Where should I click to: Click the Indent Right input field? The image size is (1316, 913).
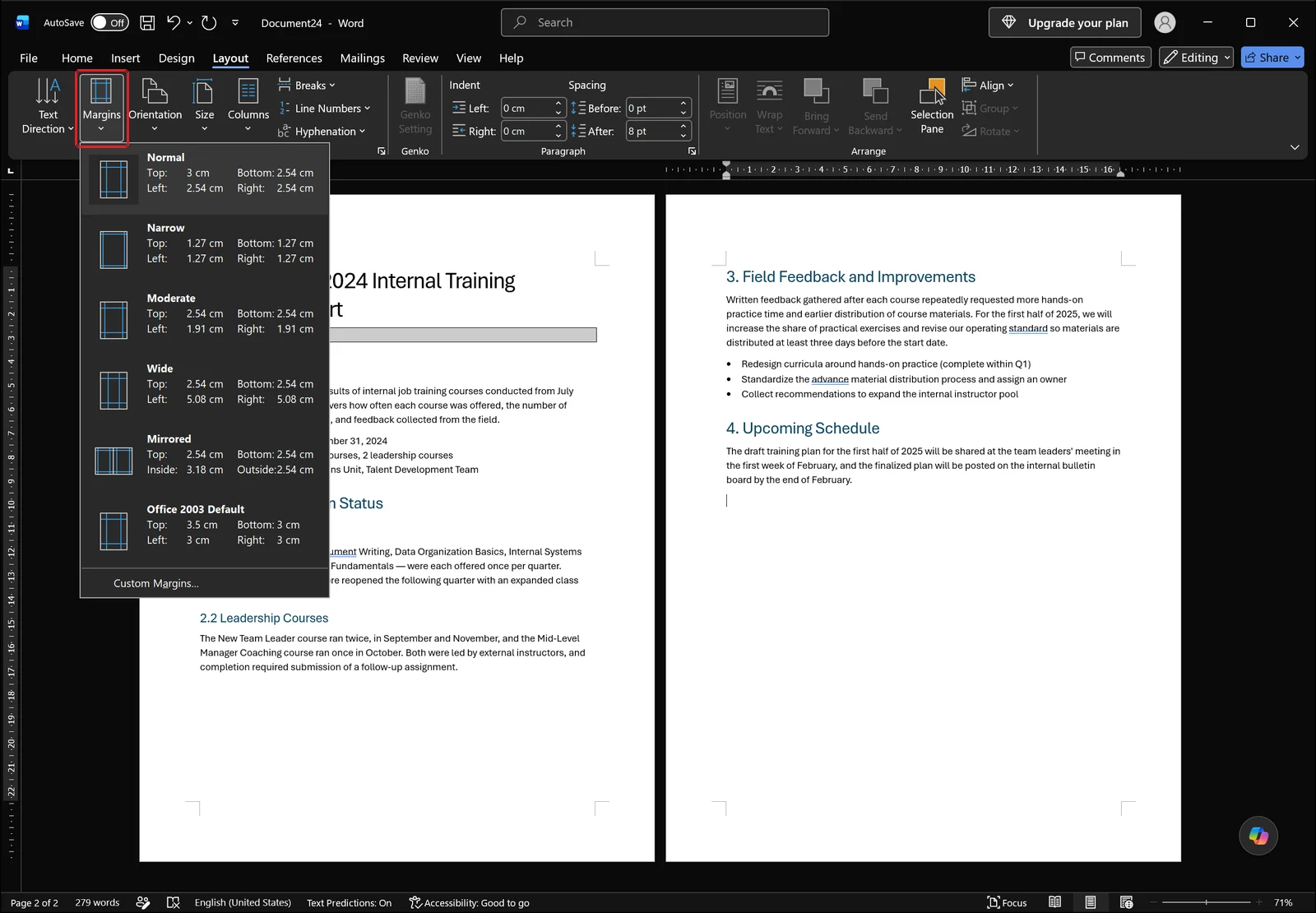tap(527, 132)
